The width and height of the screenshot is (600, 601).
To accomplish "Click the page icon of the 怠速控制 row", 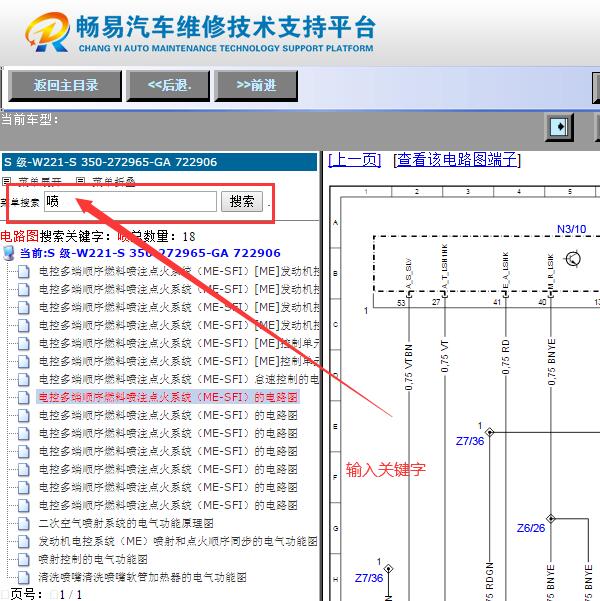I will point(23,379).
